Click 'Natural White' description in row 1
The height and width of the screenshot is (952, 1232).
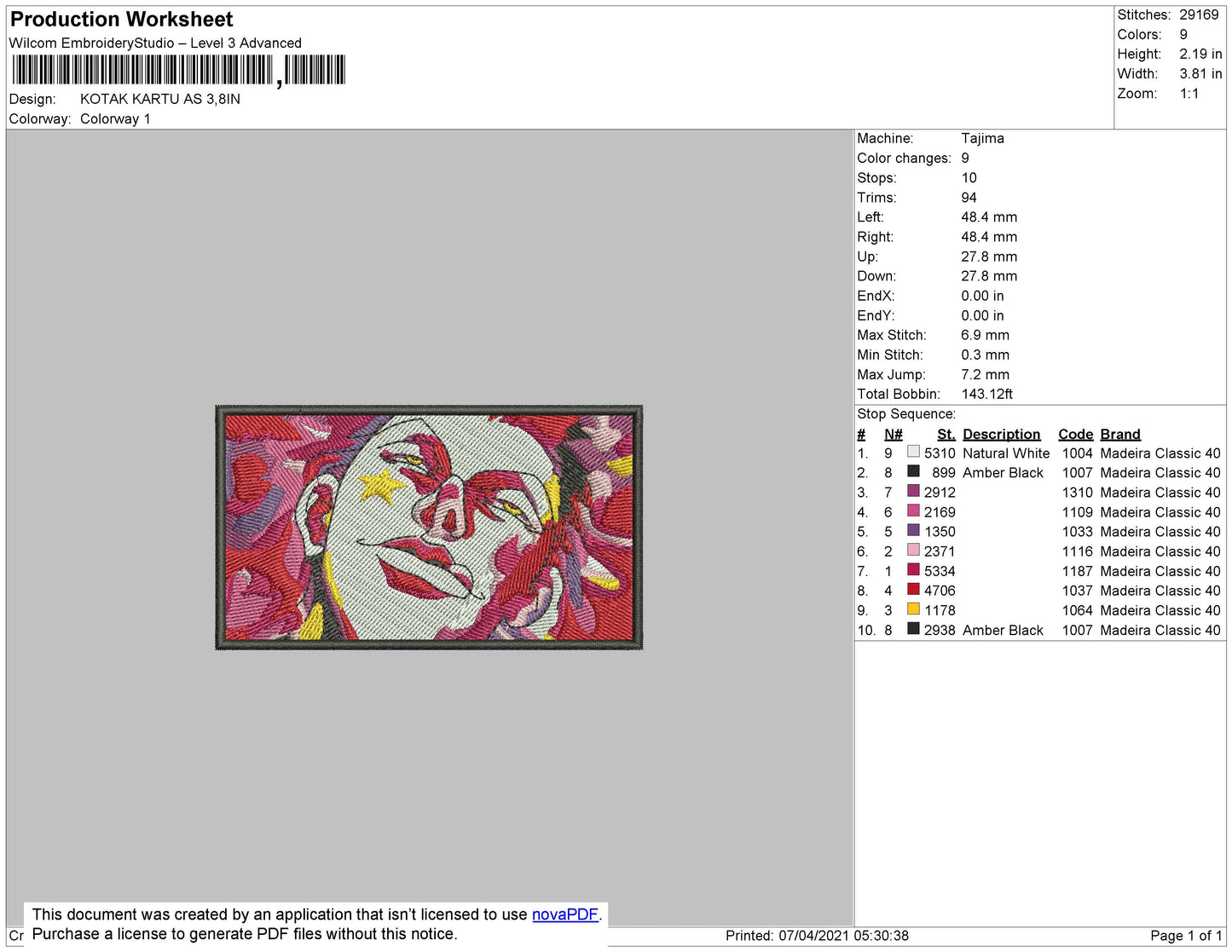pyautogui.click(x=1006, y=453)
